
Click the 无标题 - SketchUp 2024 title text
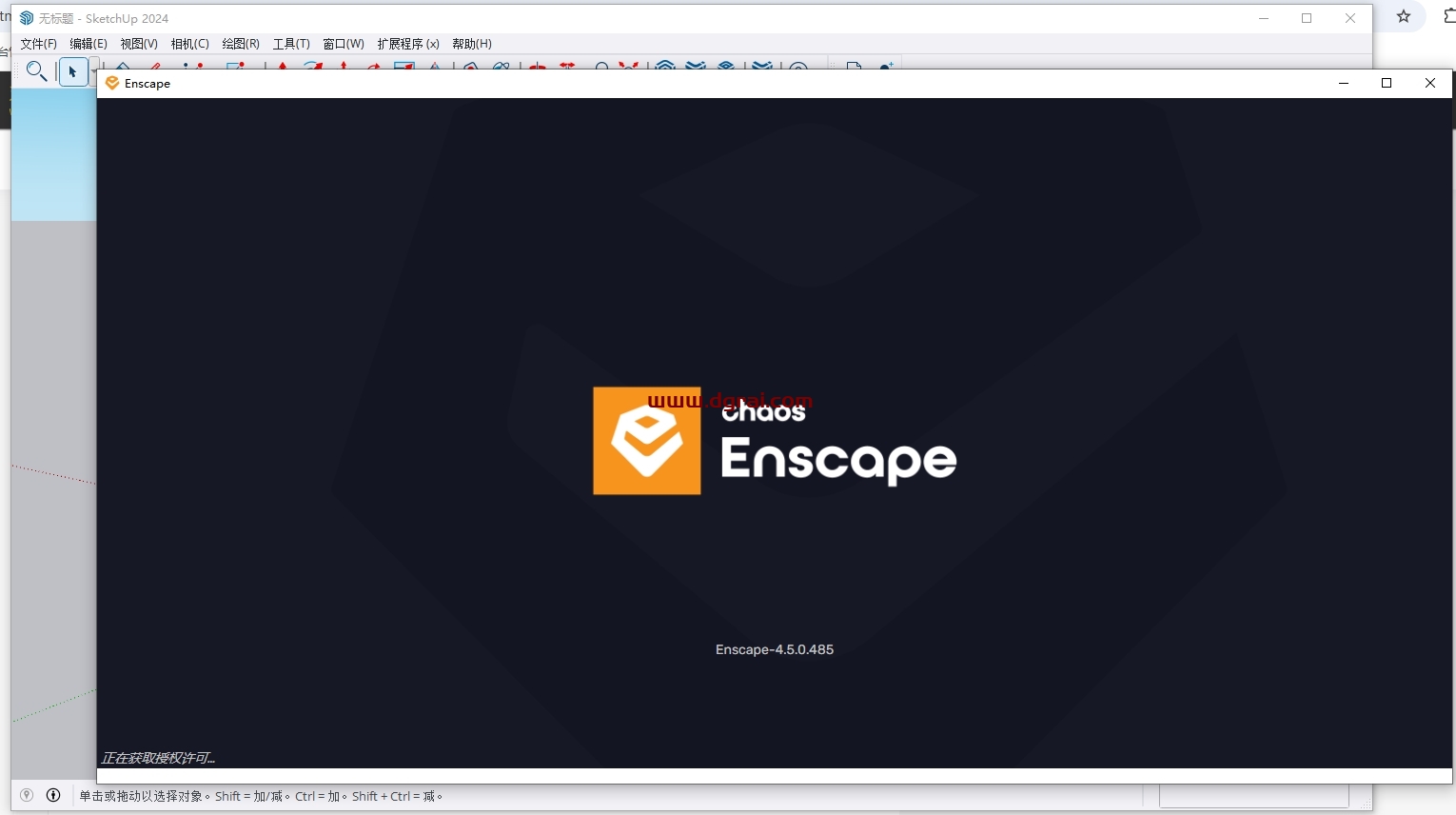(x=104, y=18)
